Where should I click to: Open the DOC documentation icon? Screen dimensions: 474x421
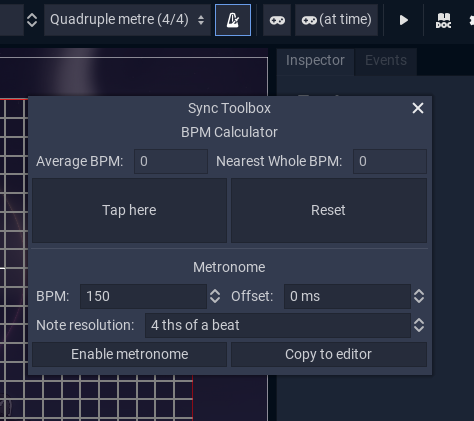pyautogui.click(x=444, y=20)
